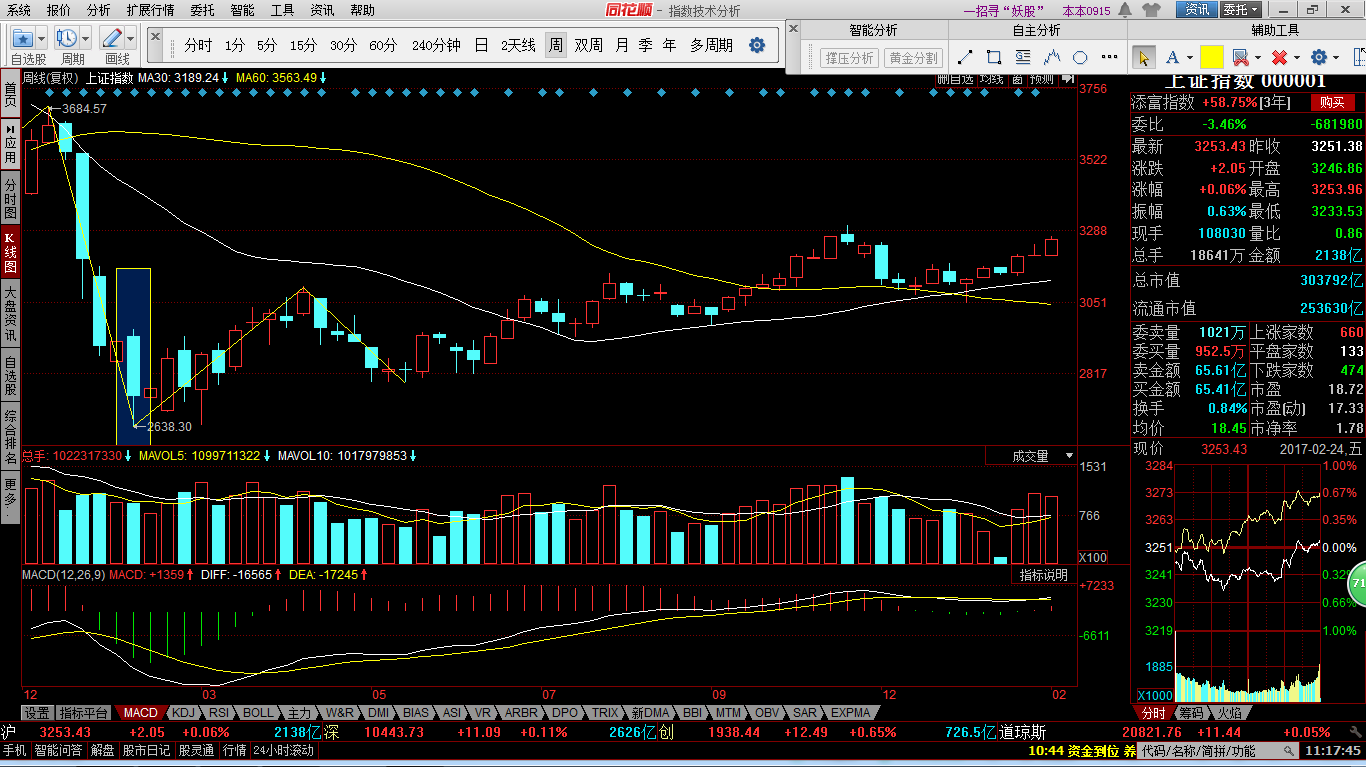Select the text lines annotation tool
Screen dimensions: 1366x767
click(1023, 57)
